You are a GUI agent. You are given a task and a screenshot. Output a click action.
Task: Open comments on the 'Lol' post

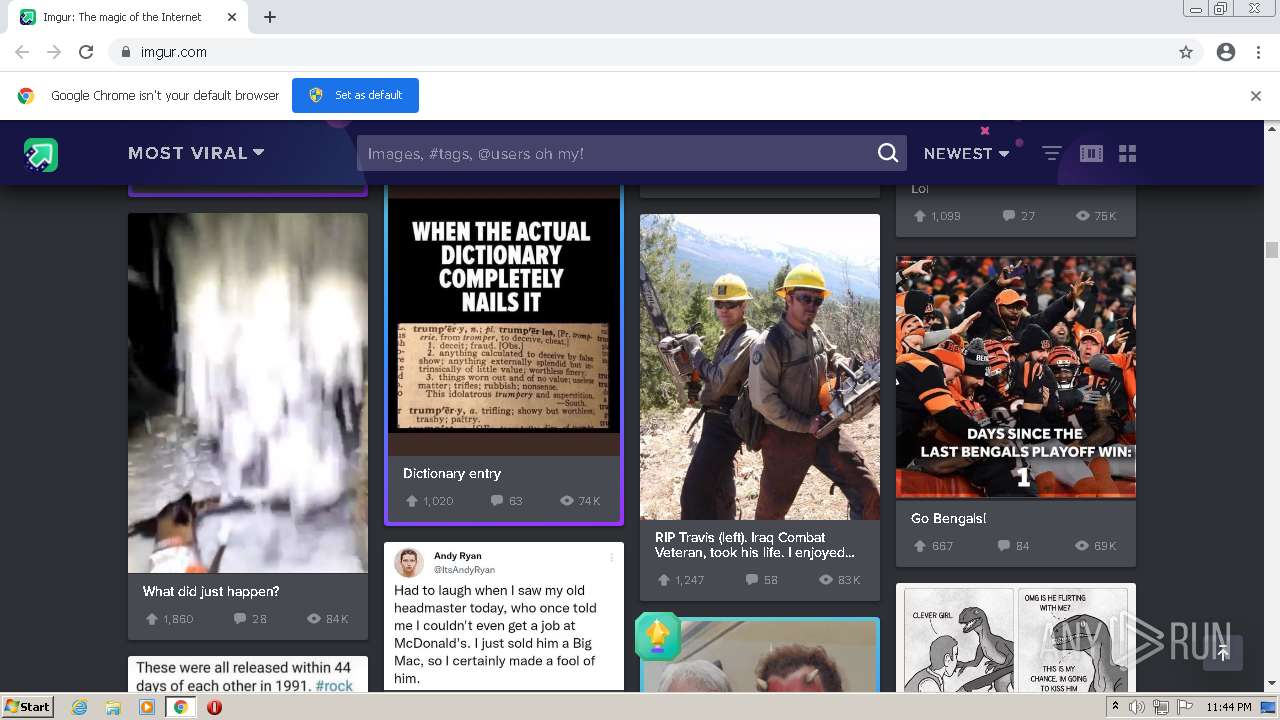1009,216
